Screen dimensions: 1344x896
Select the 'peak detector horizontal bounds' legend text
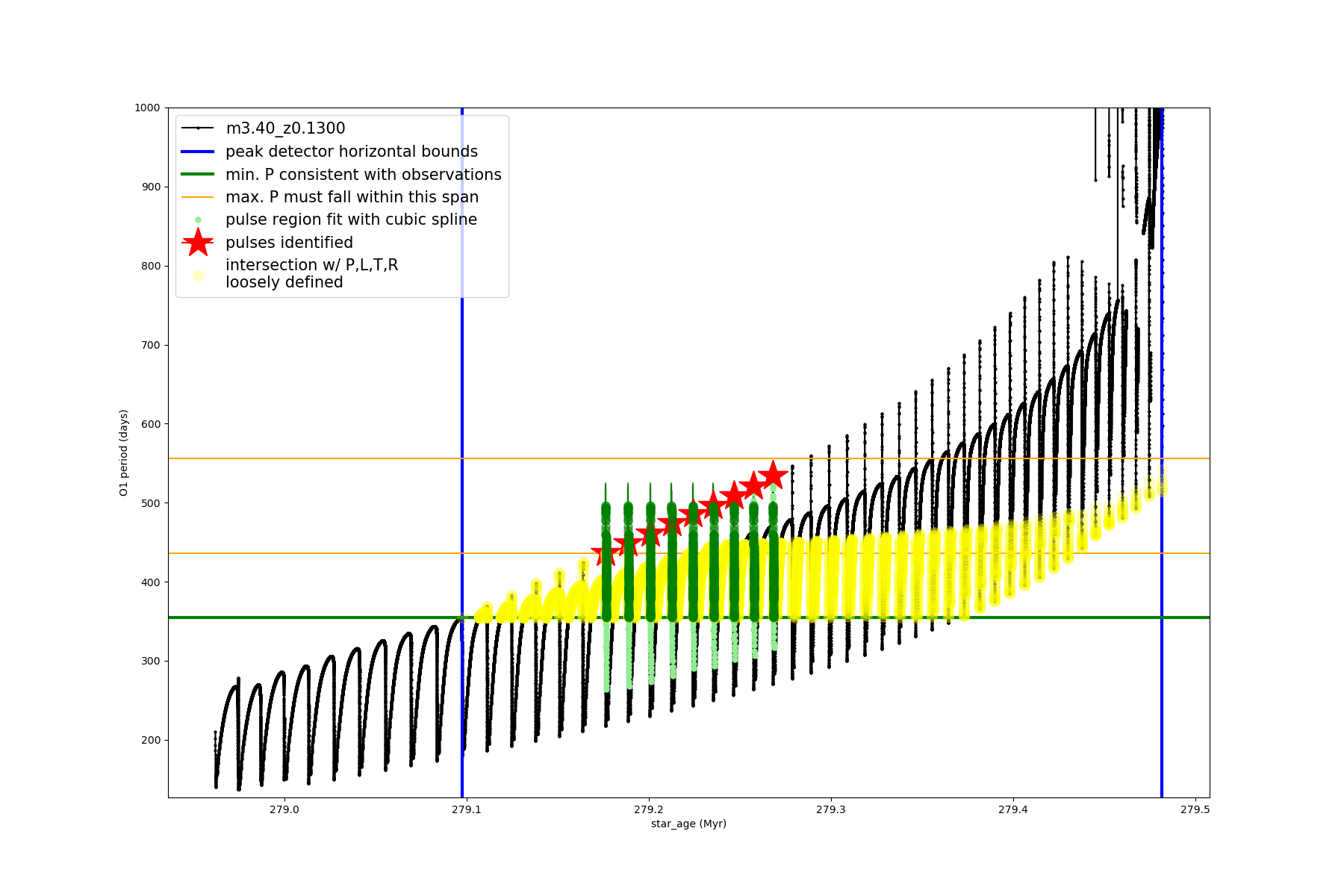(x=352, y=152)
